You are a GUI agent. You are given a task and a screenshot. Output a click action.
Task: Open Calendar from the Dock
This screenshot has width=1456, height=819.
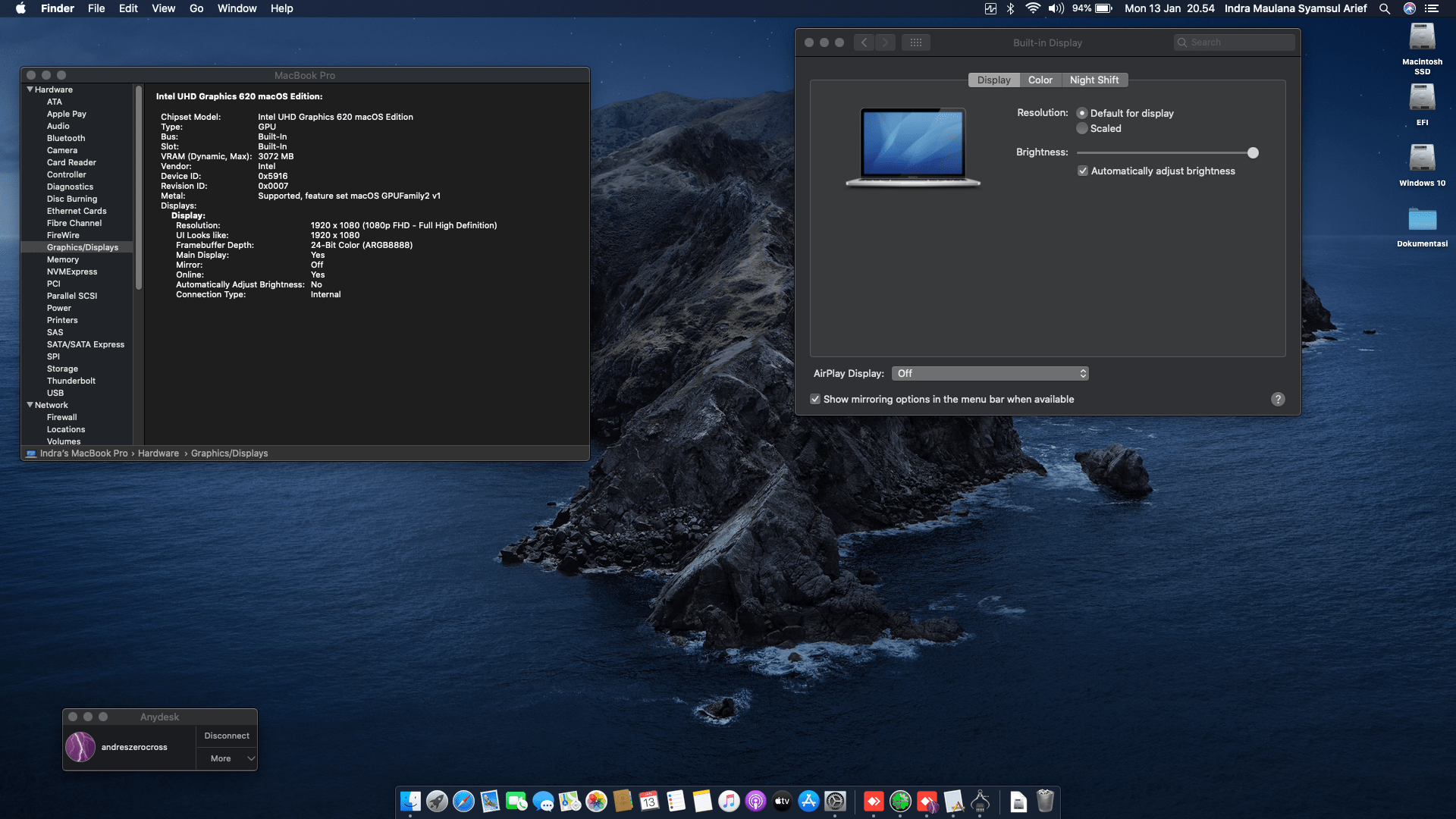(x=649, y=801)
